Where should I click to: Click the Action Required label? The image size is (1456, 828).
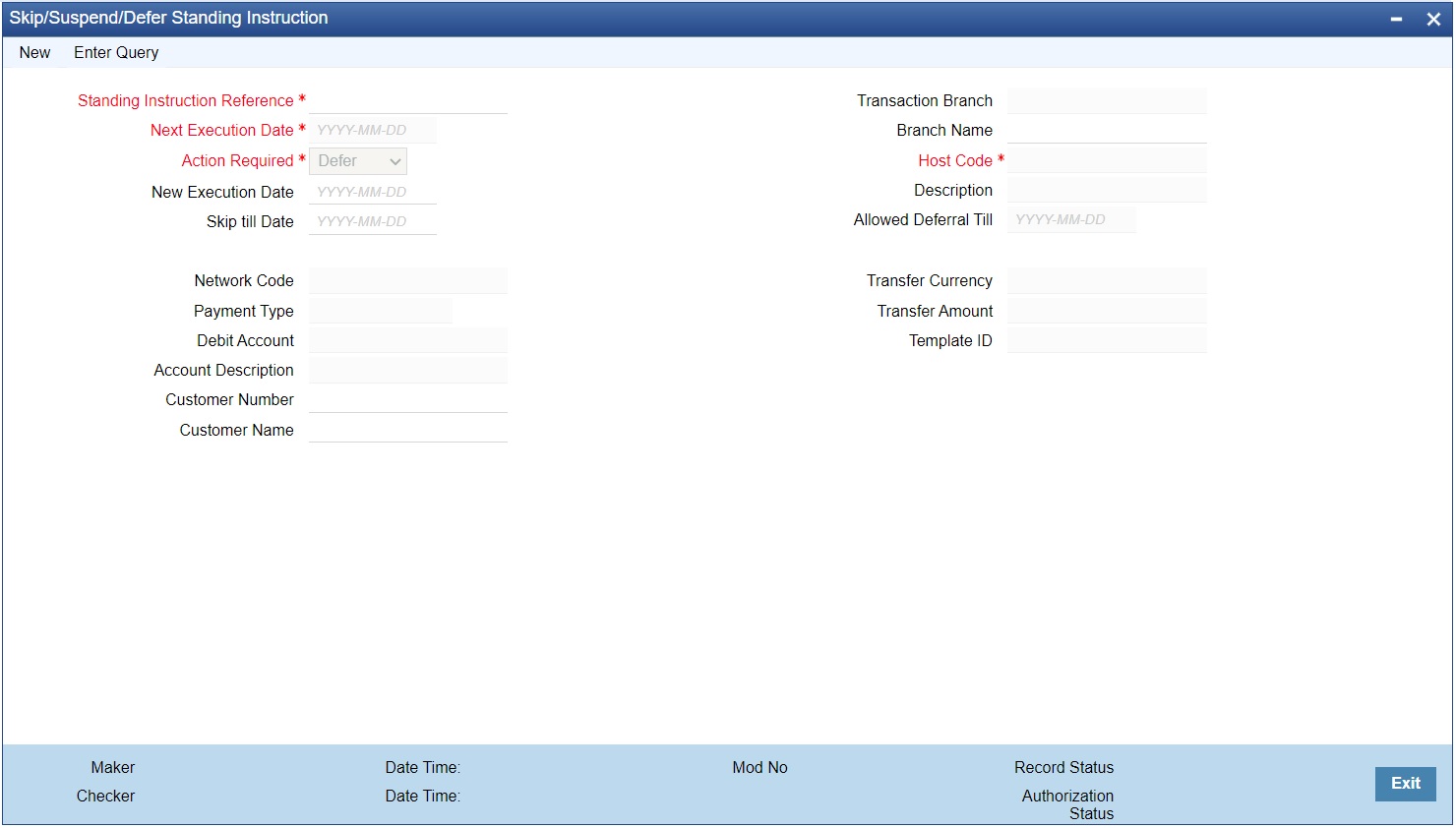[x=237, y=161]
